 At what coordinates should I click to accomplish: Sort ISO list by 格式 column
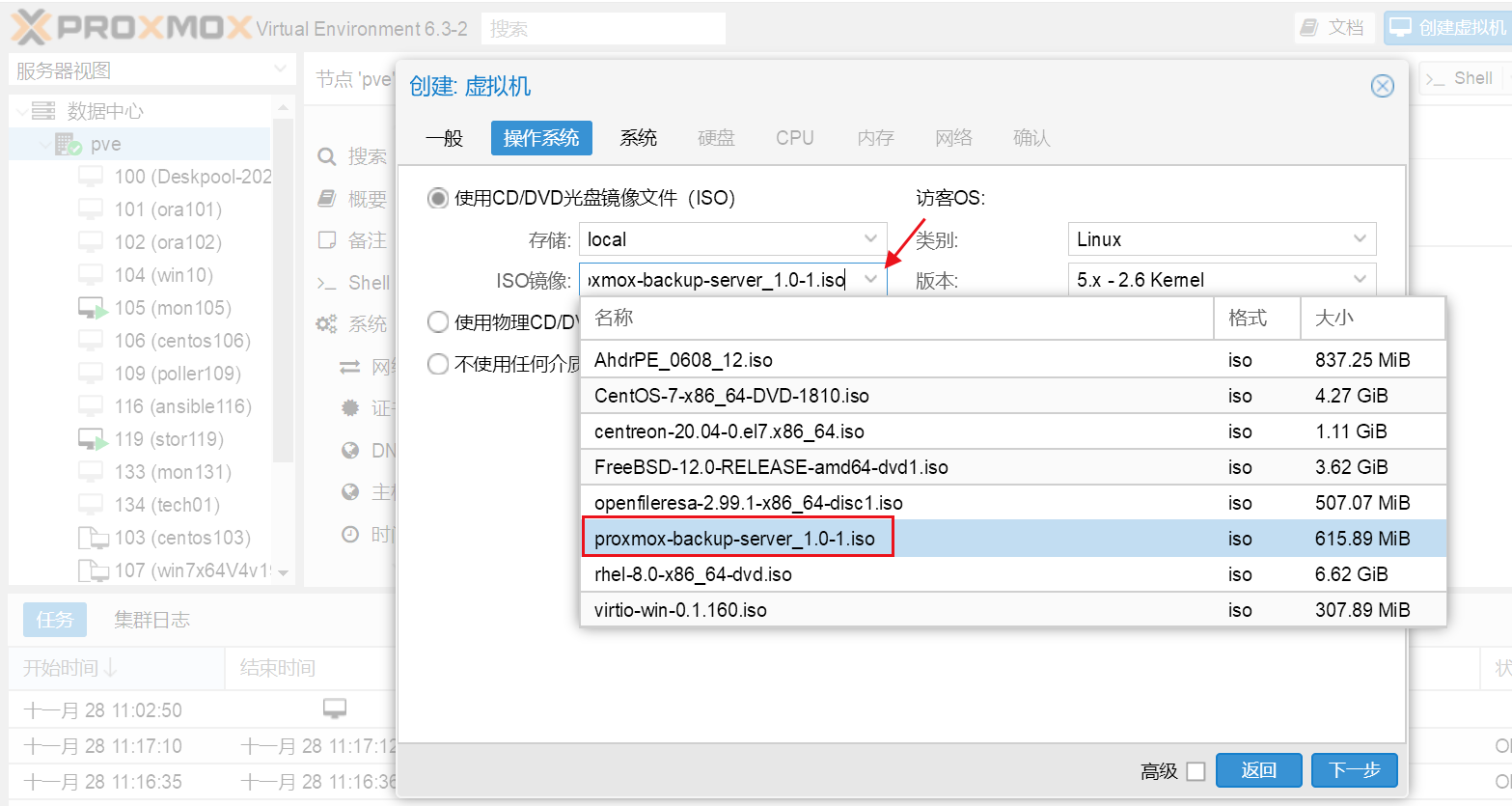tap(1257, 318)
